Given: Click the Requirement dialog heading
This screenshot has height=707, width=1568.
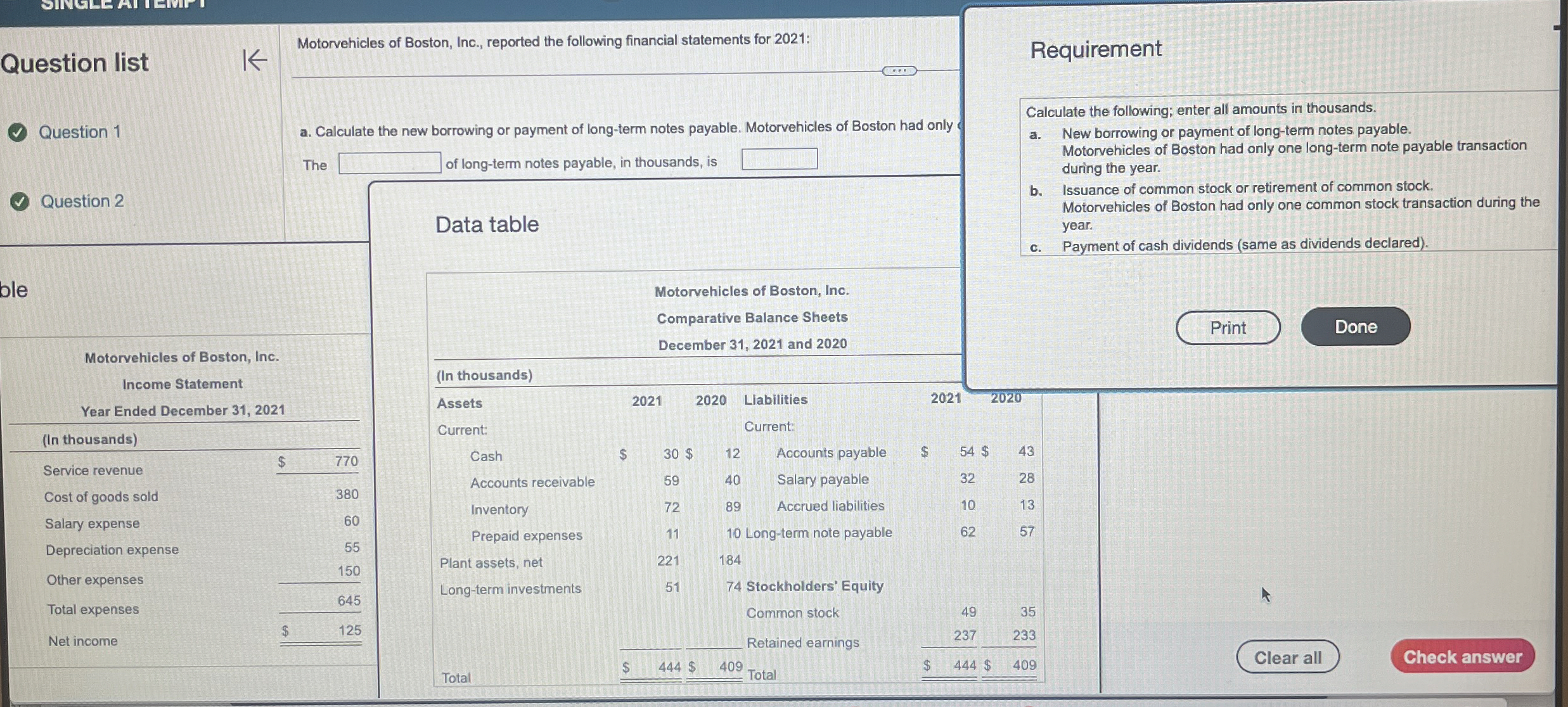Looking at the screenshot, I should [x=1095, y=49].
